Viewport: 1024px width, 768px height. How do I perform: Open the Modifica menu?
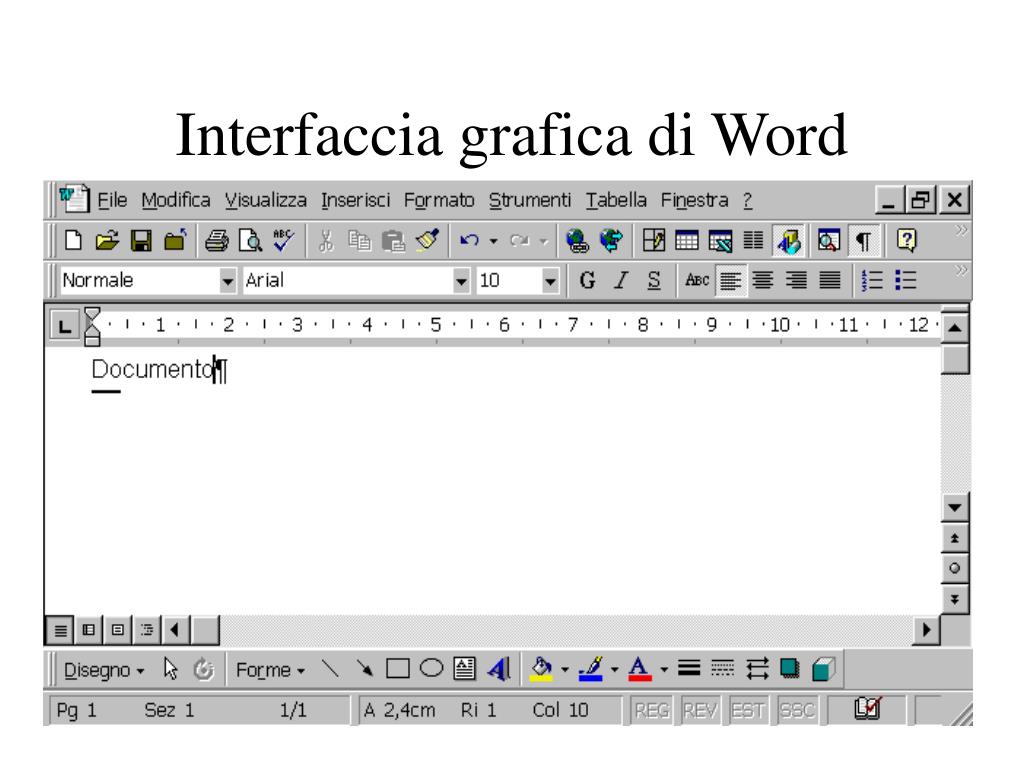click(x=176, y=200)
